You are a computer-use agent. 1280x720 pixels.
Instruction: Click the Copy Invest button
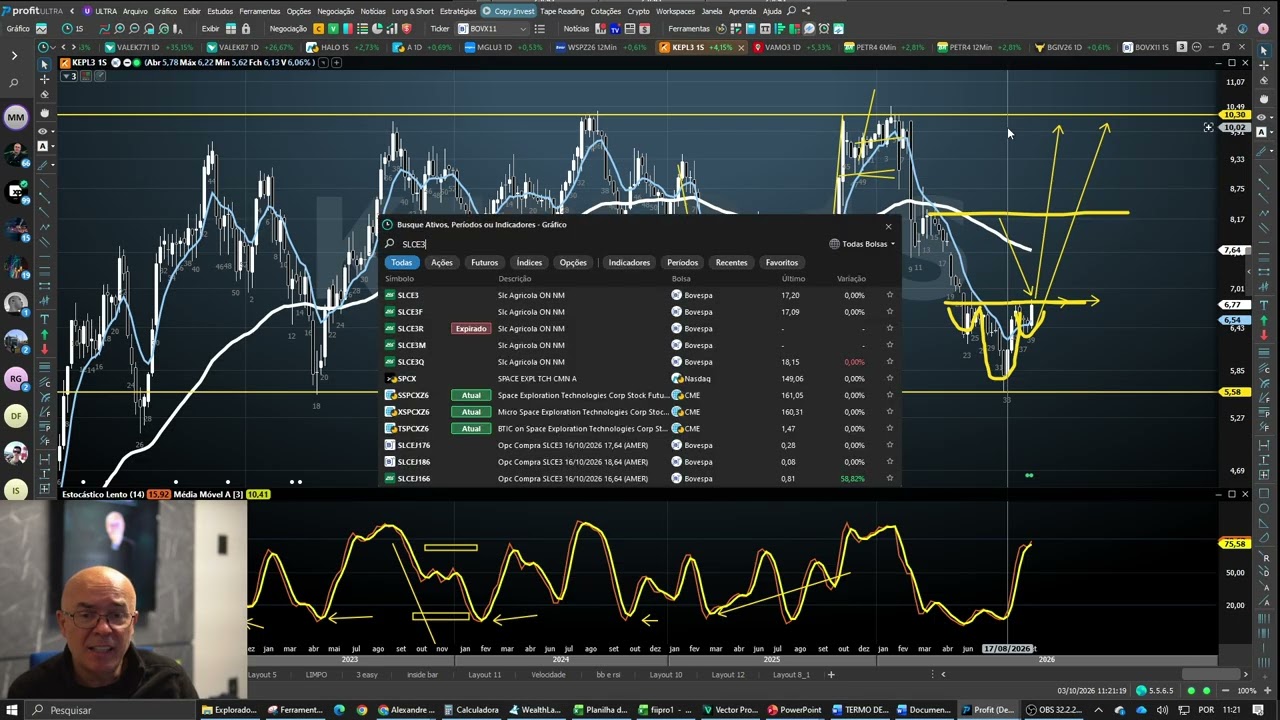point(509,11)
